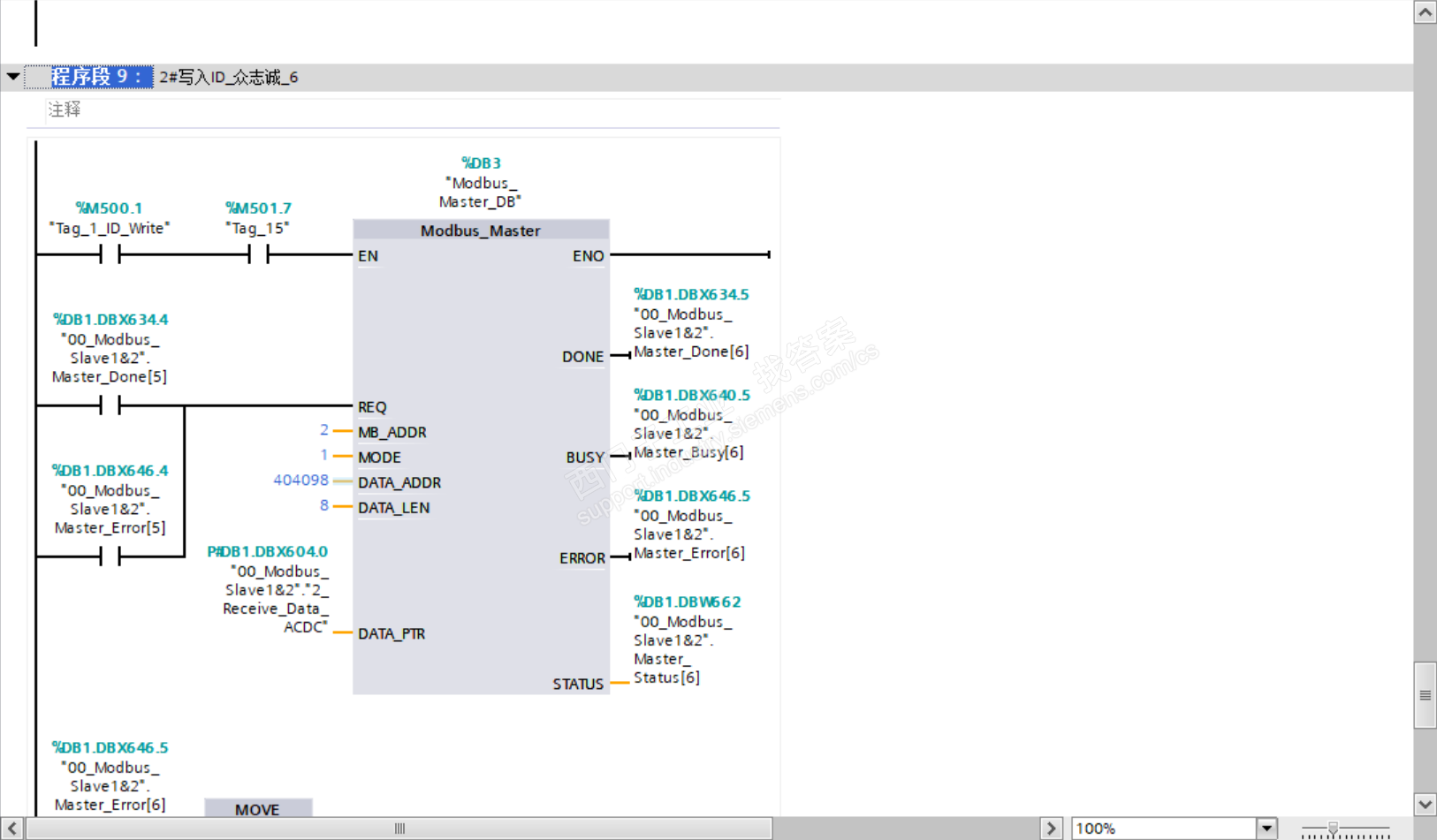Click the %DB1.DBX646.4 address label

[x=110, y=471]
